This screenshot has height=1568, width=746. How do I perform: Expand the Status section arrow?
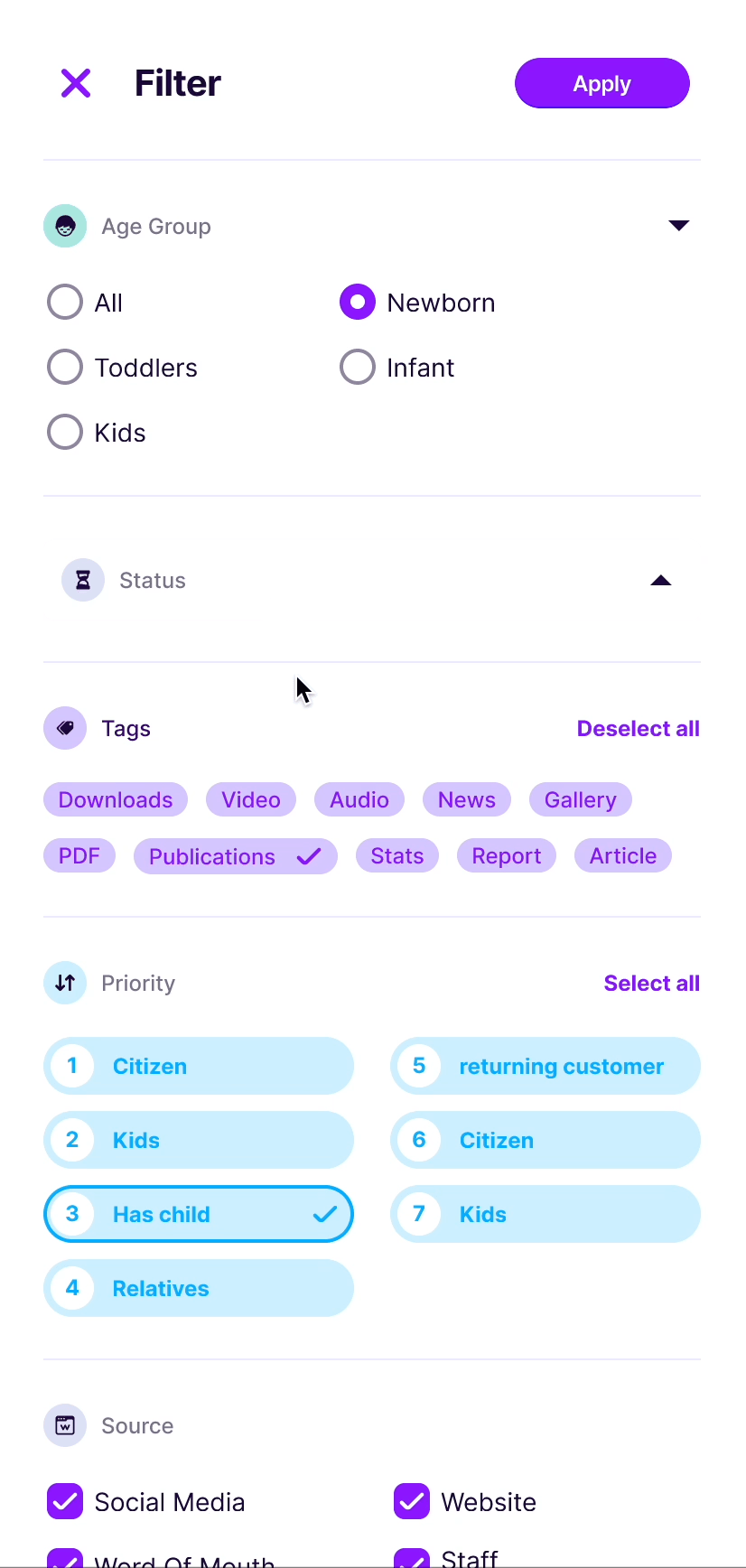click(661, 580)
